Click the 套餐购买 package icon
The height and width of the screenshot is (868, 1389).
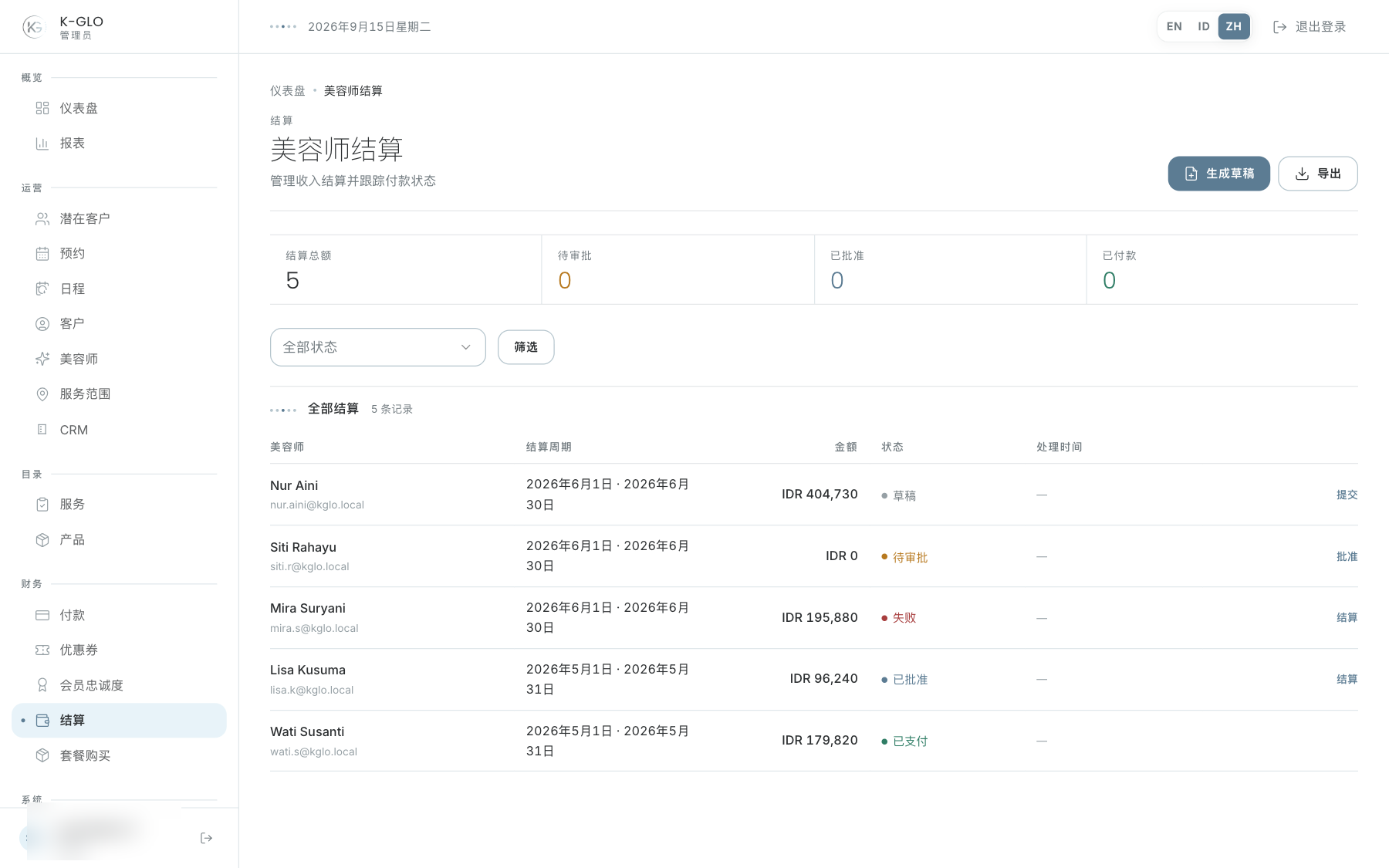42,755
